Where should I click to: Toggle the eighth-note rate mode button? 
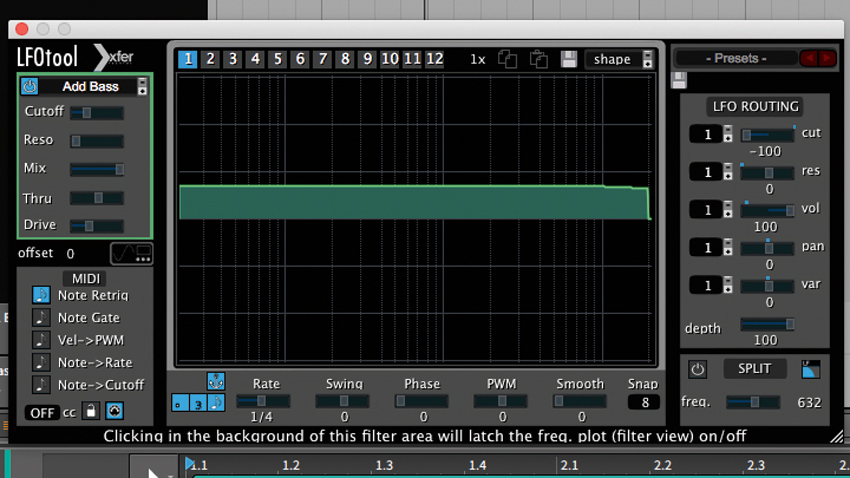216,403
